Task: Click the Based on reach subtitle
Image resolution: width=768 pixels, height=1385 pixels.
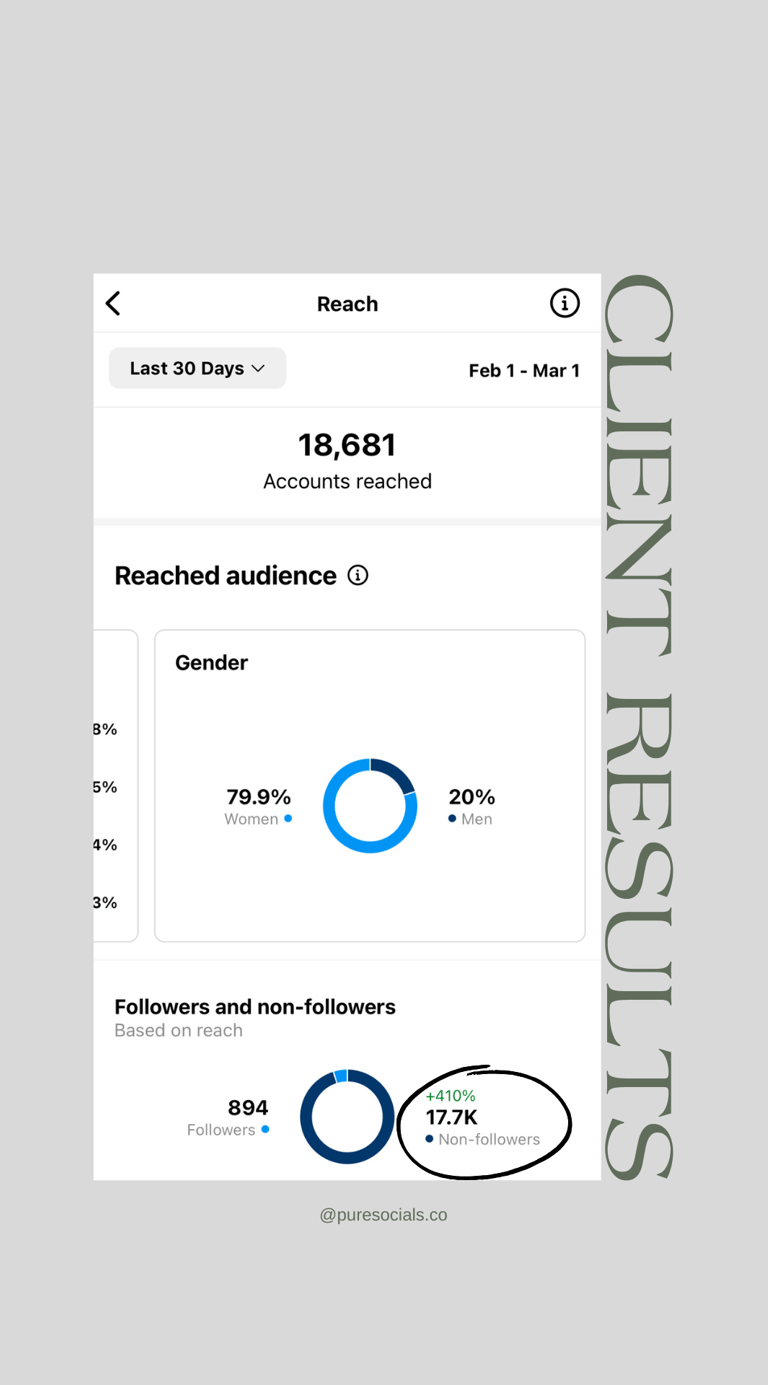Action: point(178,1030)
